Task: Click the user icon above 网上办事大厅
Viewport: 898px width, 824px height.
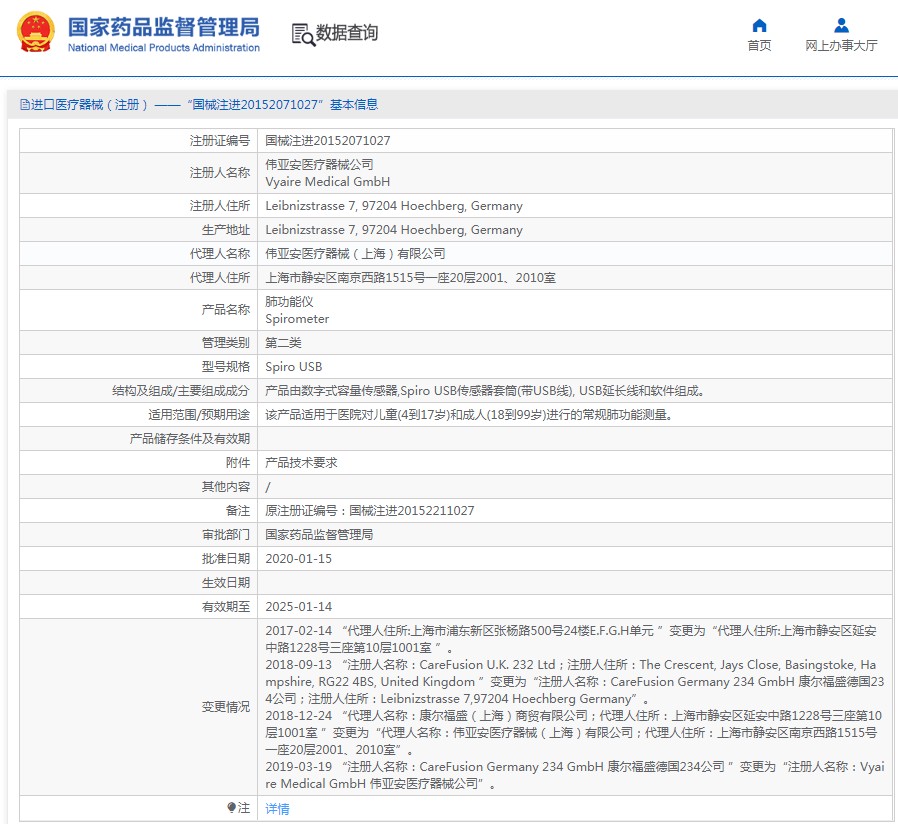Action: pos(841,25)
